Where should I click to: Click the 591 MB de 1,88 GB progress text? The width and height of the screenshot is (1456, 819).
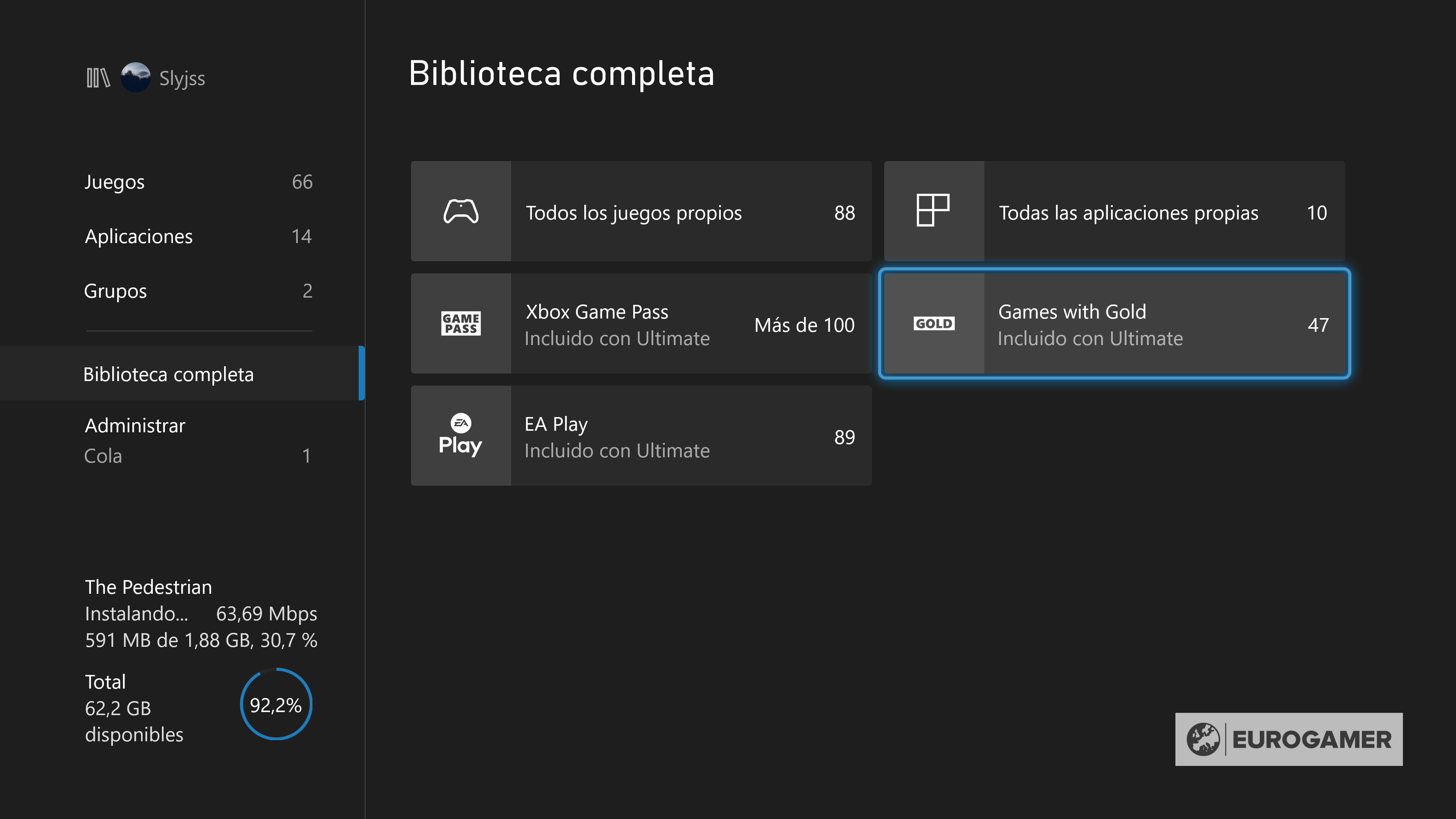tap(201, 640)
